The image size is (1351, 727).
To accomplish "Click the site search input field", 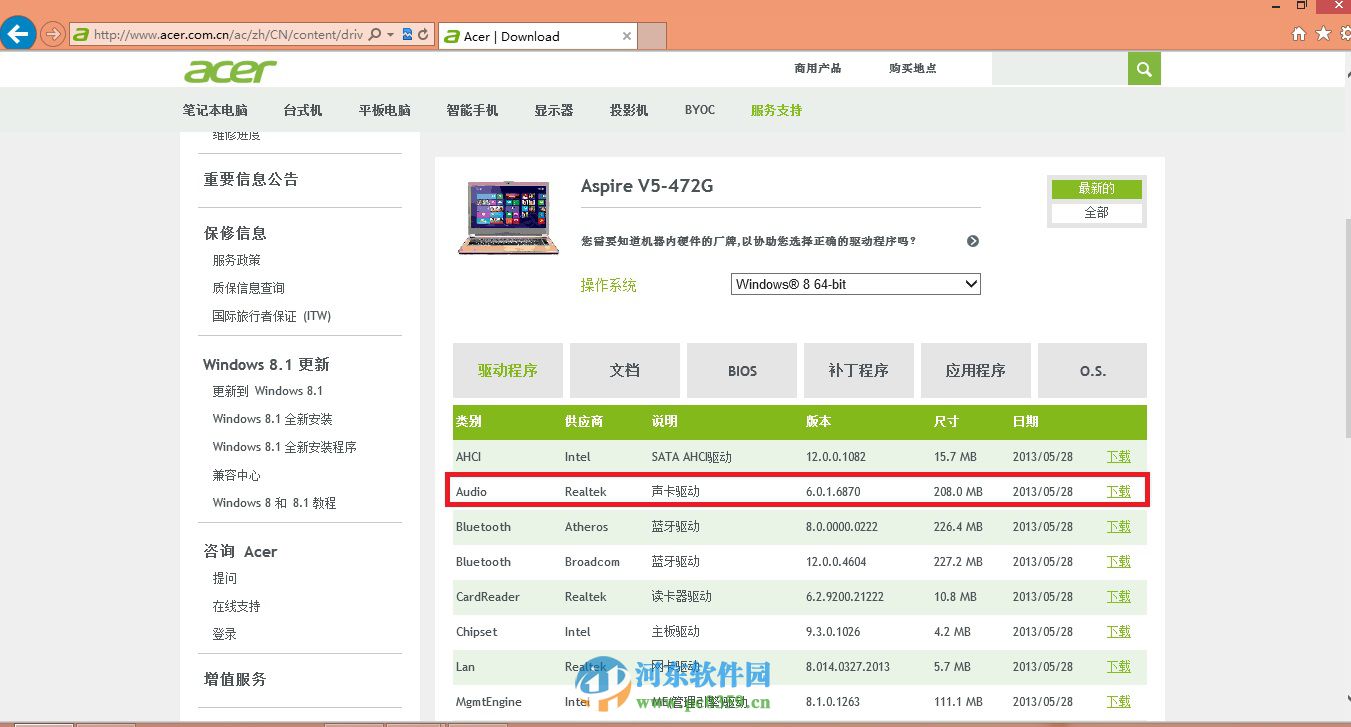I will point(1060,68).
